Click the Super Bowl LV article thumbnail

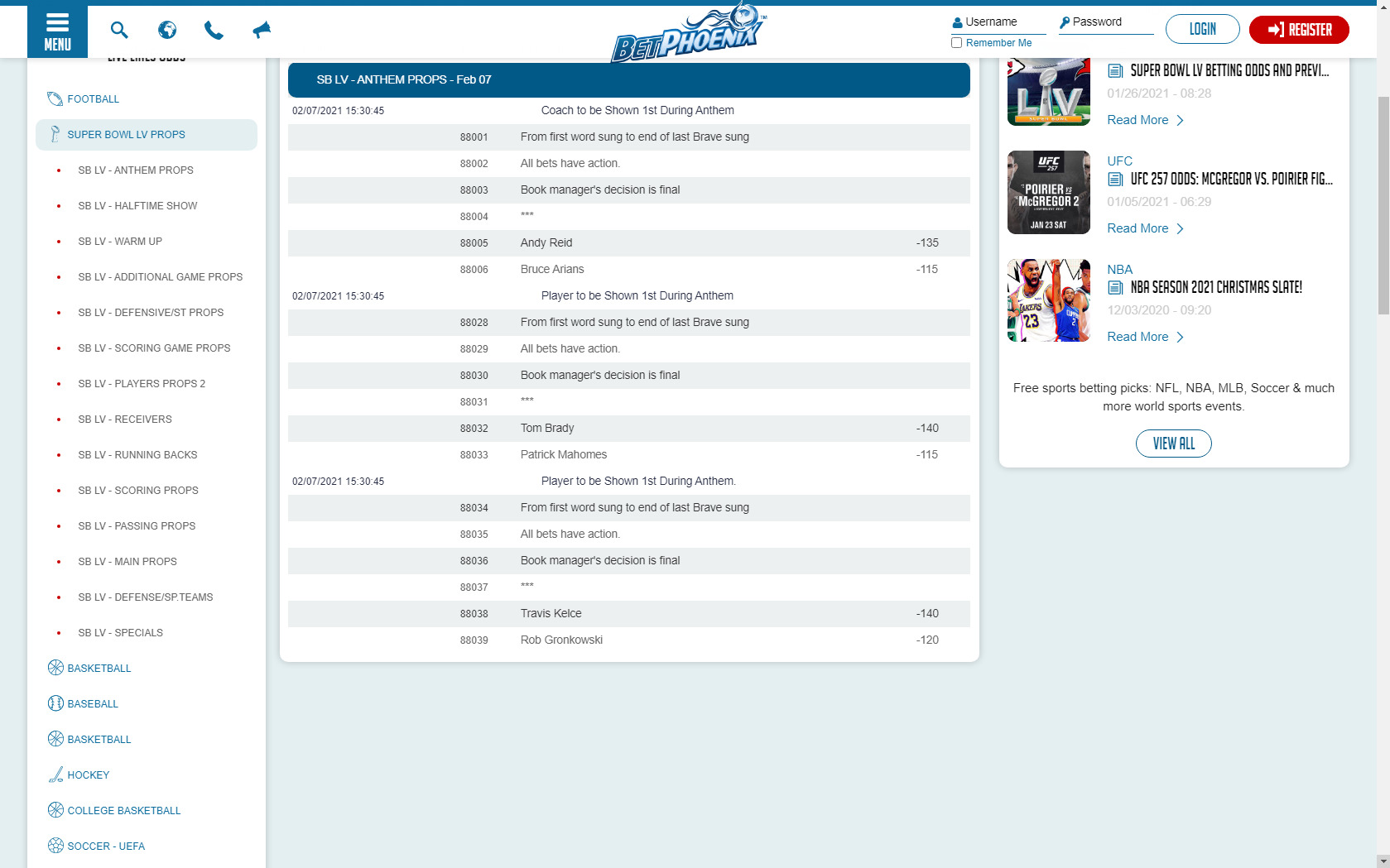point(1048,92)
